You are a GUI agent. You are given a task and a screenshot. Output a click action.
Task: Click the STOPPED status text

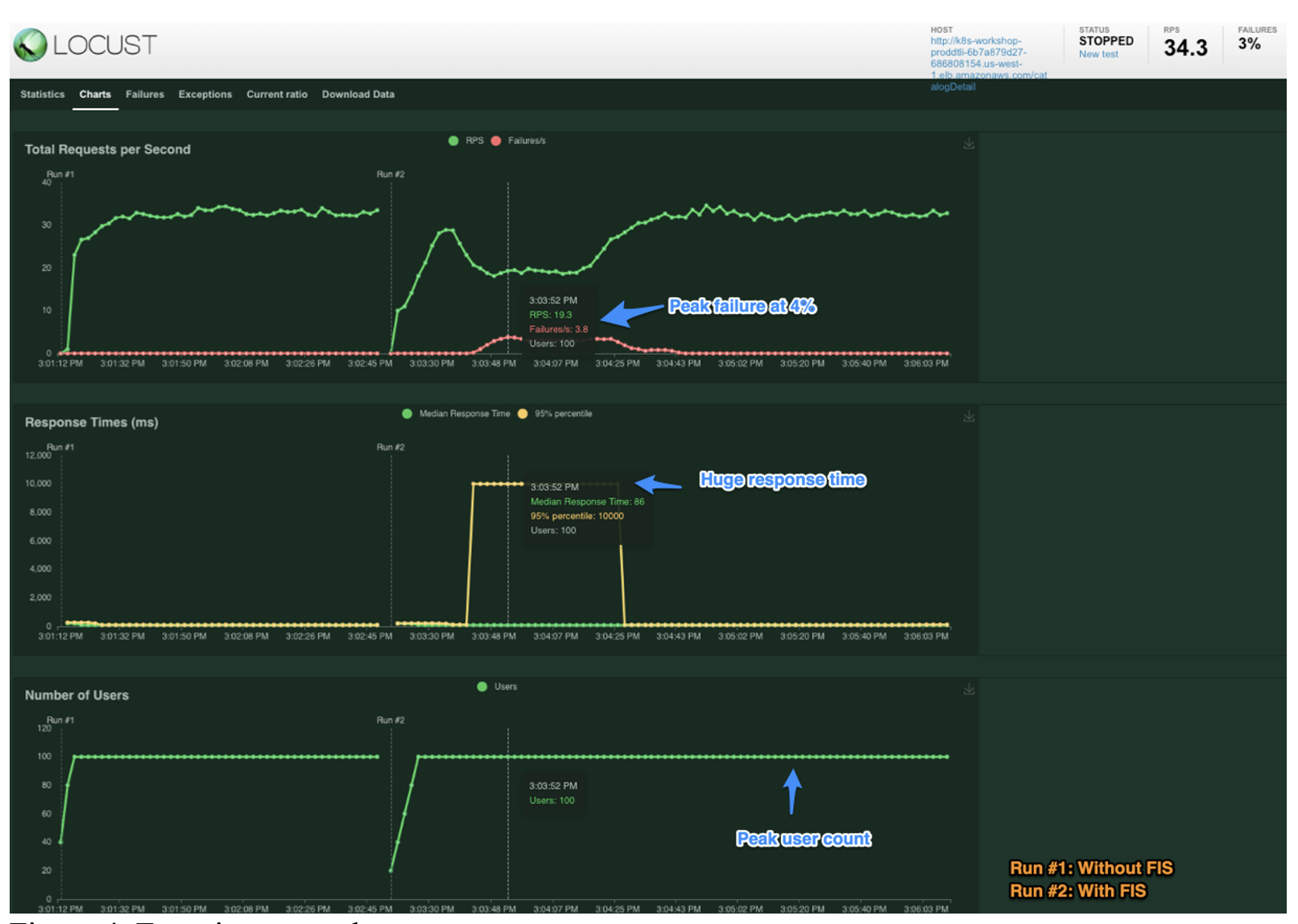click(1106, 41)
